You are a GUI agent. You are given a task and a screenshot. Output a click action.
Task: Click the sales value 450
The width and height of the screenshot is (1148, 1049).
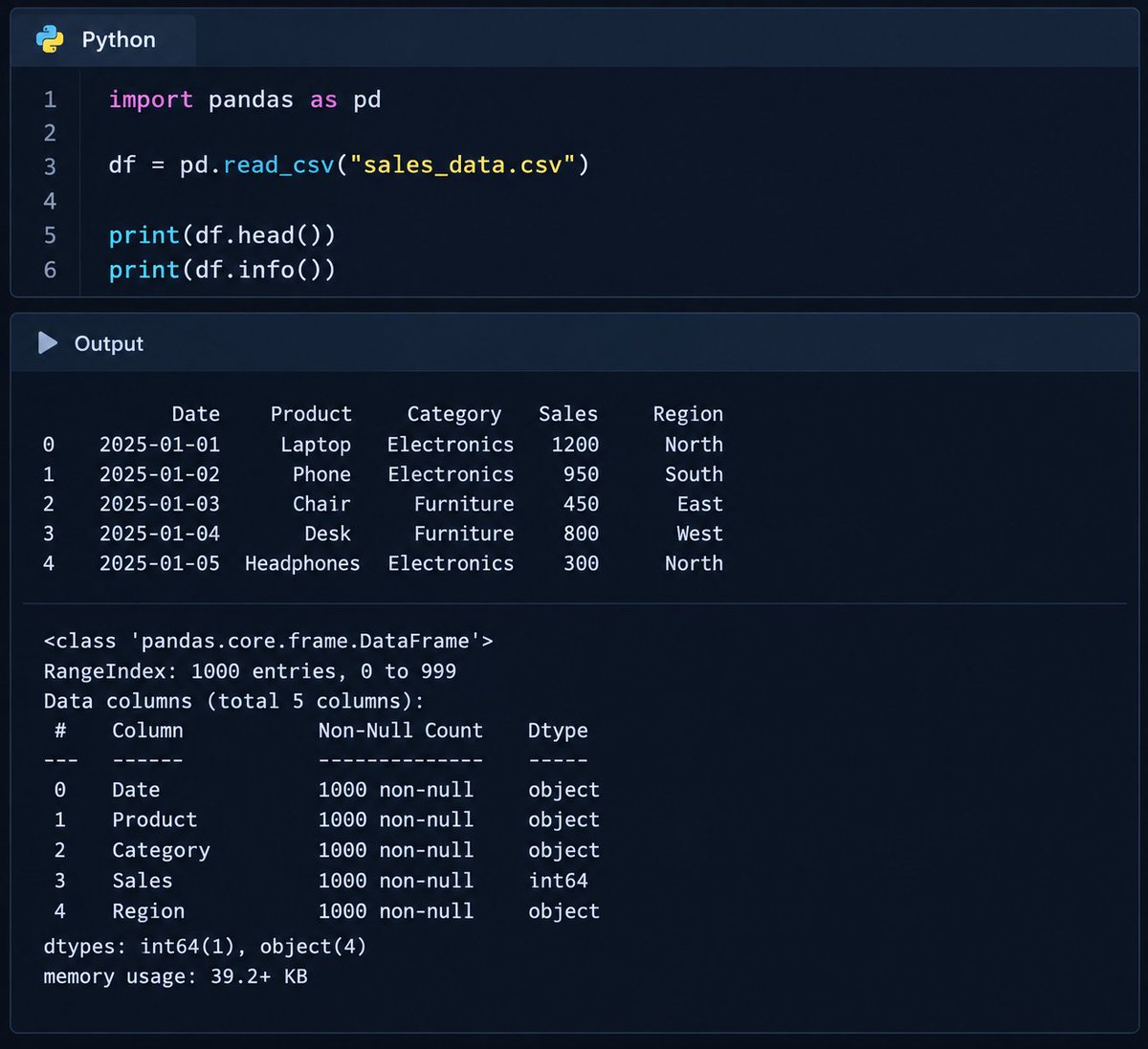581,504
